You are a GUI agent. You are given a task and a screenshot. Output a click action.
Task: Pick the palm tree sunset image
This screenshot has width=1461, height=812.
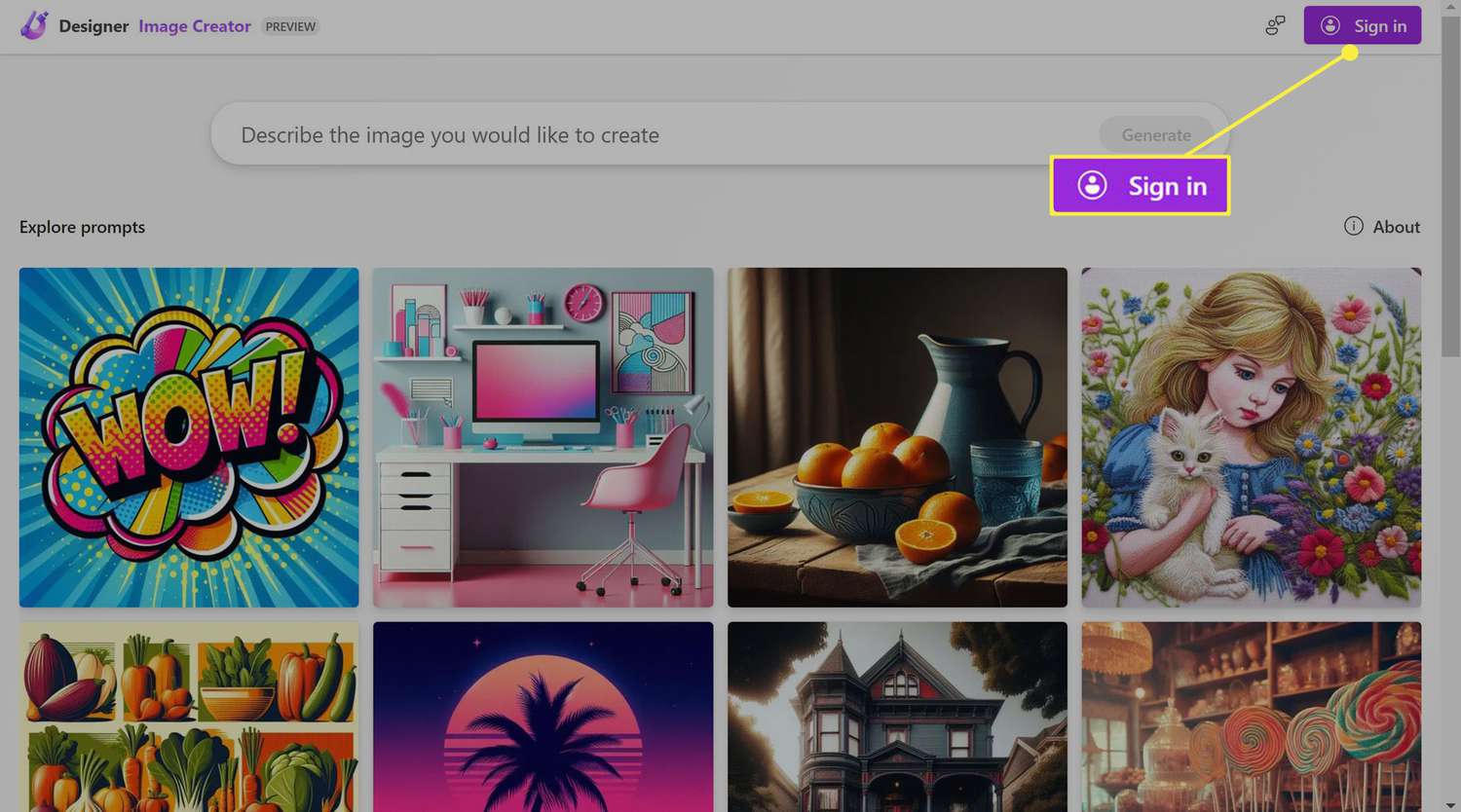(543, 717)
